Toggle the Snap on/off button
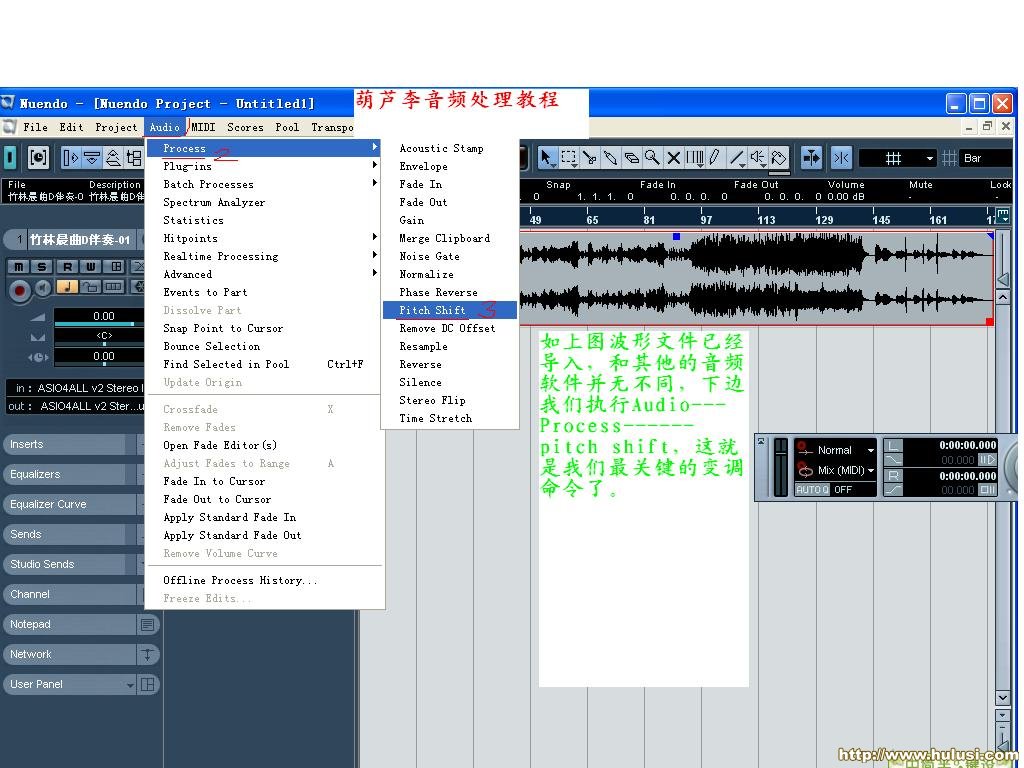This screenshot has width=1024, height=768. click(841, 157)
